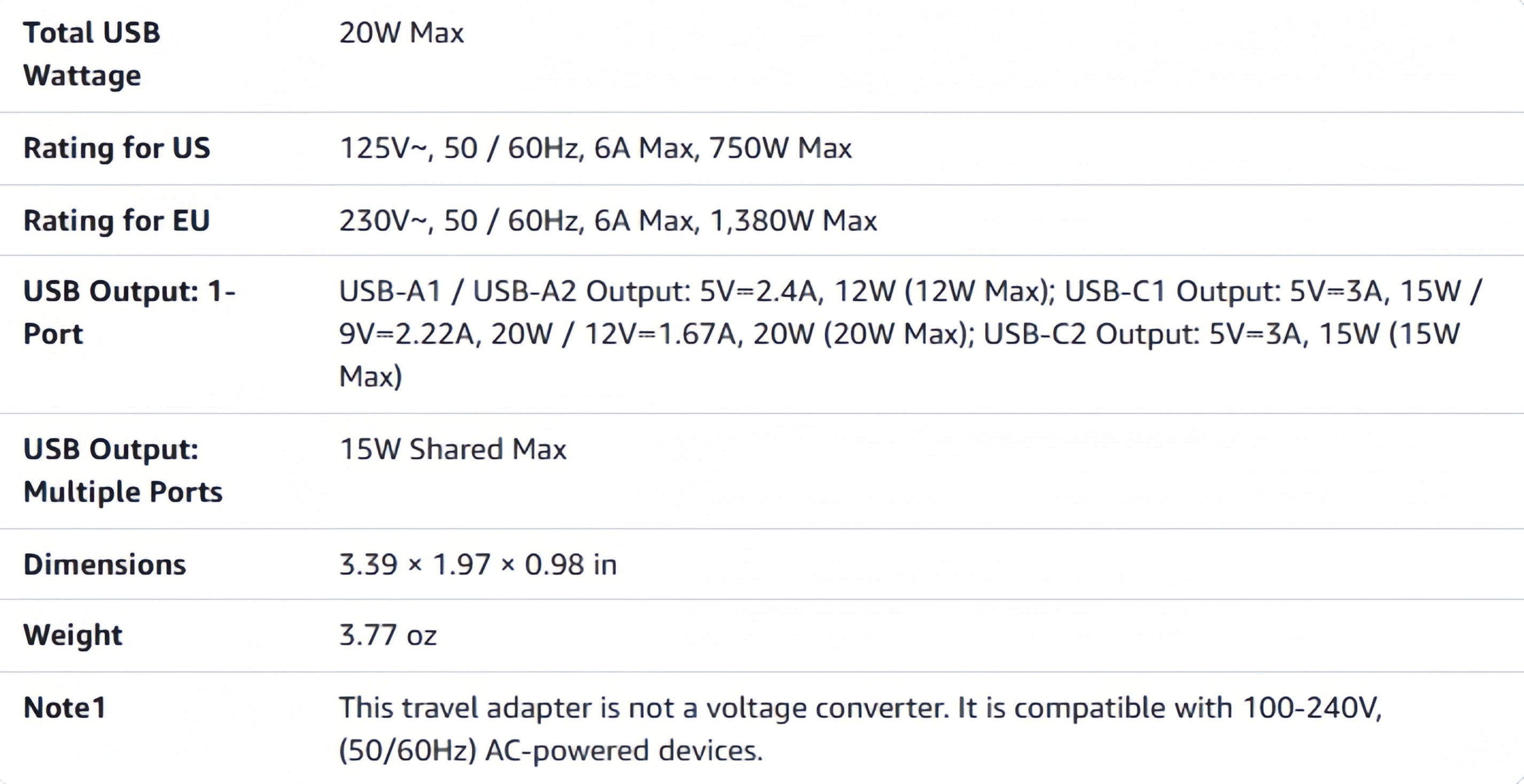Click the 3.39 × 1.97 × 0.98 in value
Image resolution: width=1524 pixels, height=784 pixels.
[477, 564]
